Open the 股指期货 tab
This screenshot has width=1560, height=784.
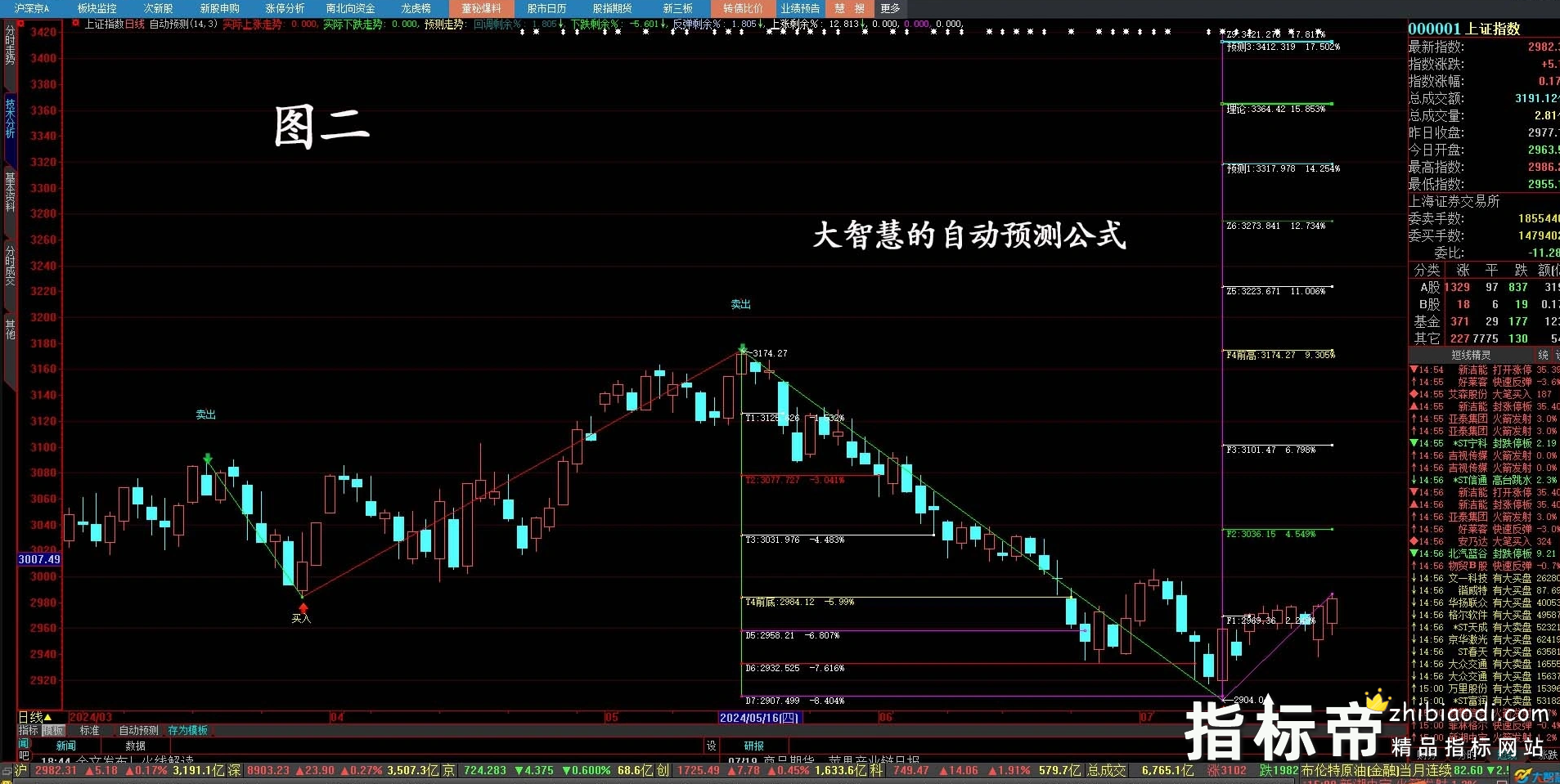tap(613, 8)
